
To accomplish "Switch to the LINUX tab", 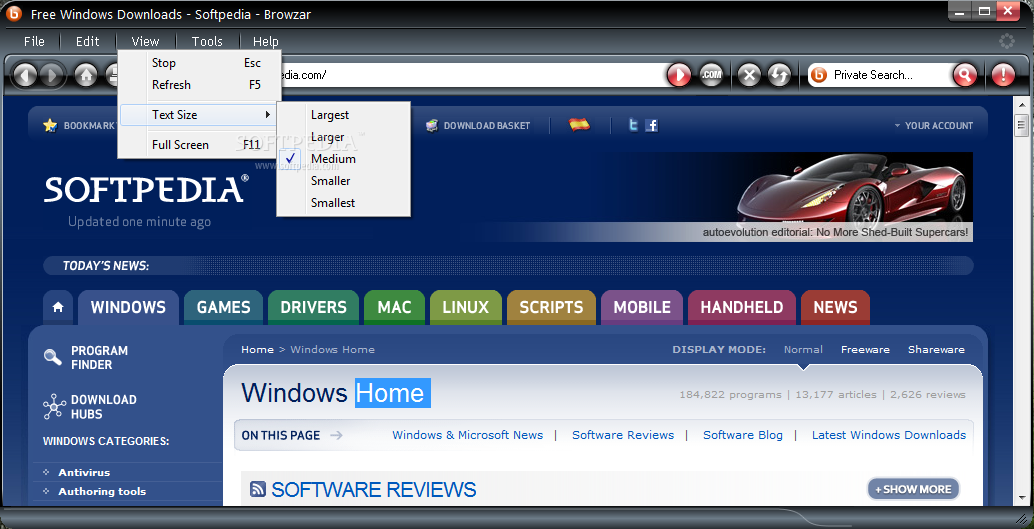I will (x=466, y=307).
